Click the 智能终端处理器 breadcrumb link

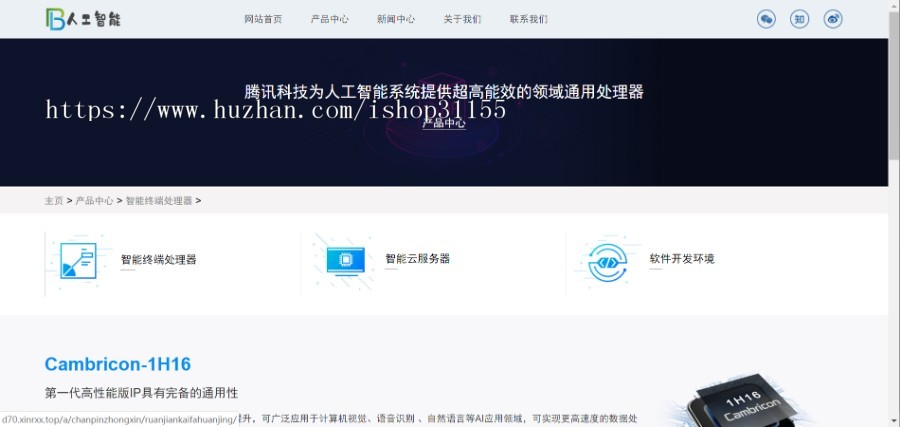tap(159, 201)
